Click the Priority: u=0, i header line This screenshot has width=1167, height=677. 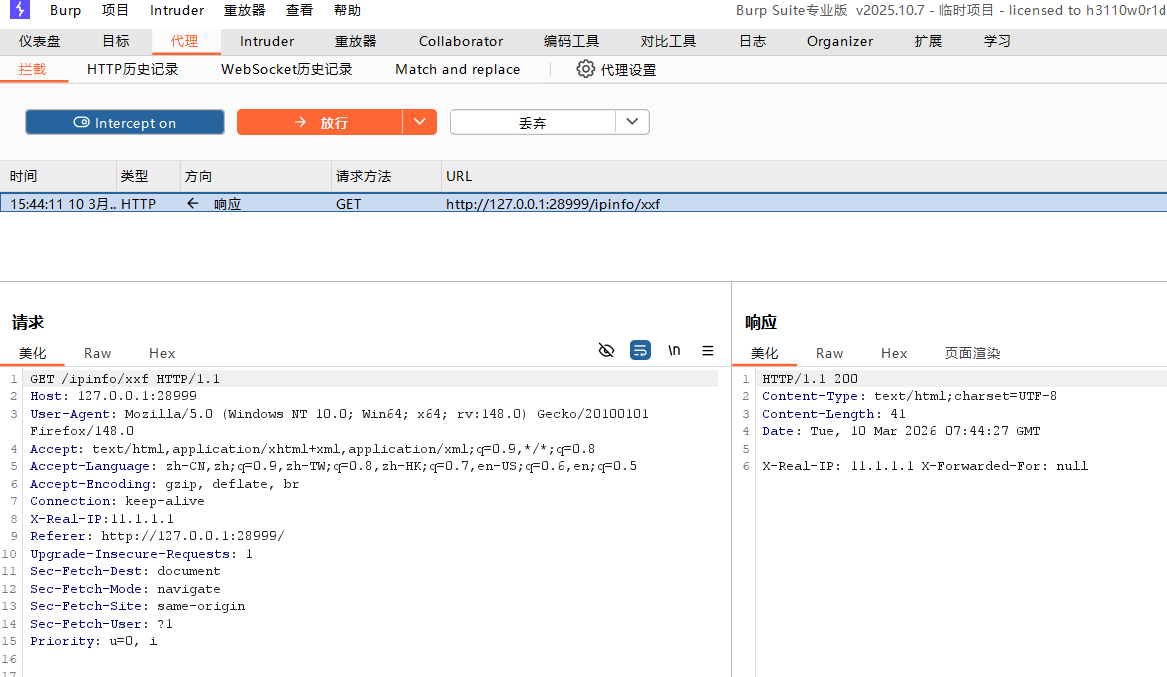(x=94, y=641)
